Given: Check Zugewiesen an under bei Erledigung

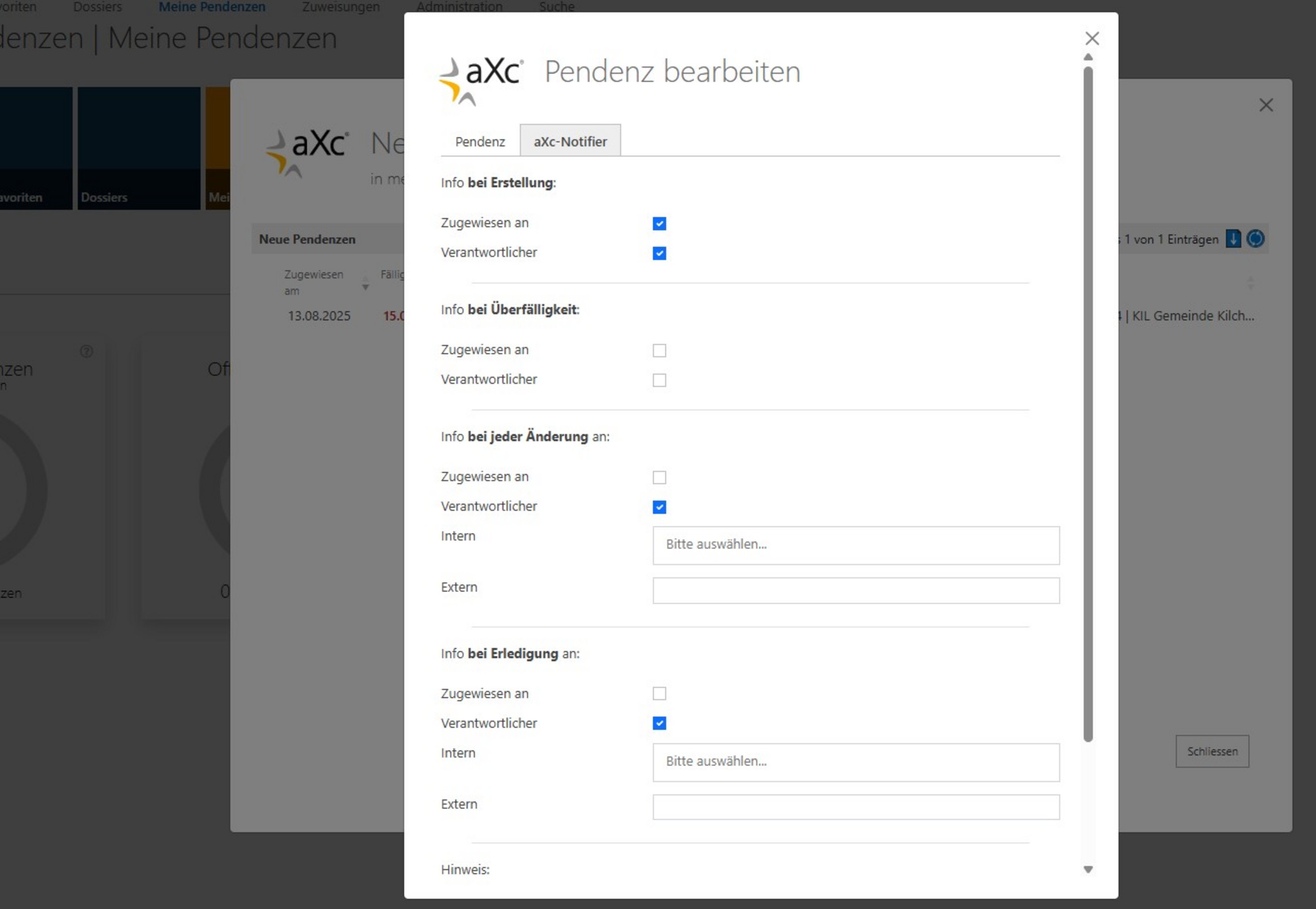Looking at the screenshot, I should (659, 693).
